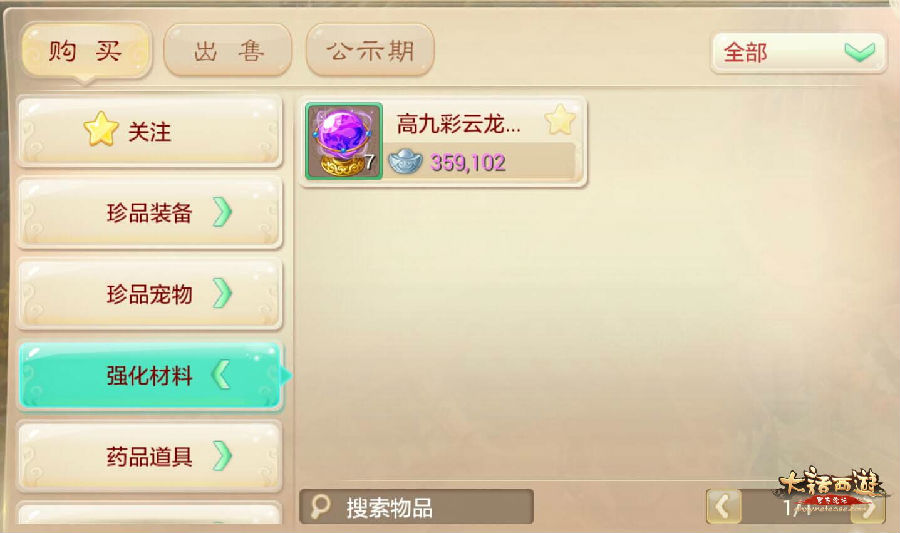Toggle the favorite star on 高九彩云龙 listing
The height and width of the screenshot is (533, 900).
[560, 120]
